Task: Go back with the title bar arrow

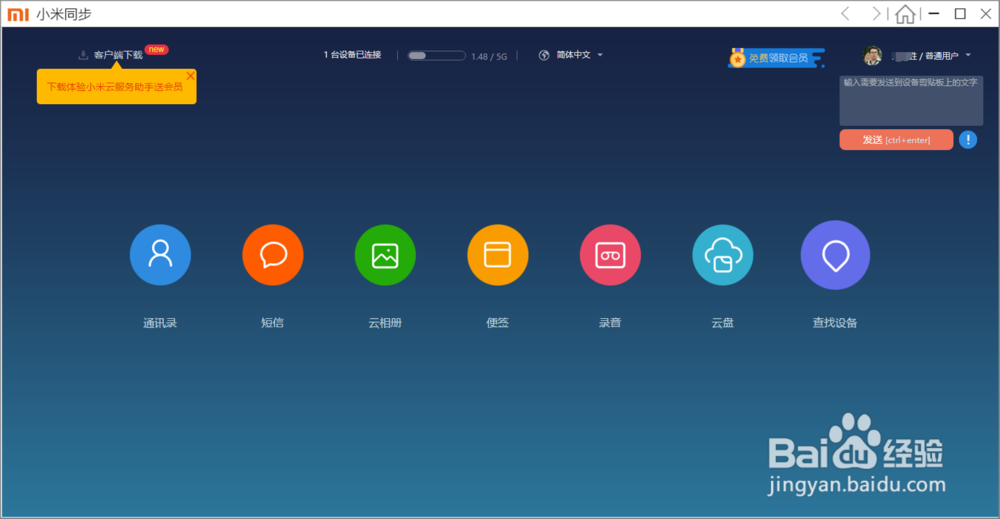Action: [846, 13]
